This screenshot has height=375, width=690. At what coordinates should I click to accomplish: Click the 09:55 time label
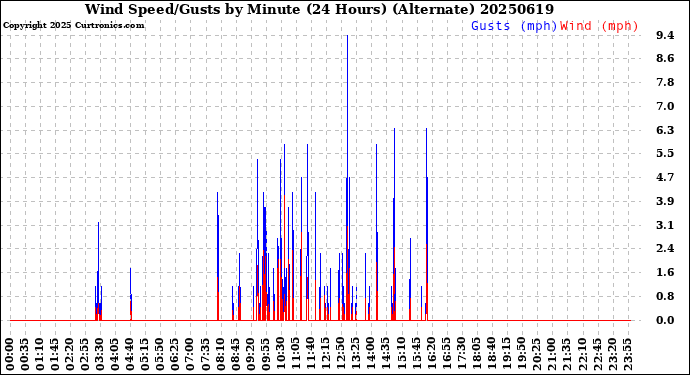tap(265, 355)
